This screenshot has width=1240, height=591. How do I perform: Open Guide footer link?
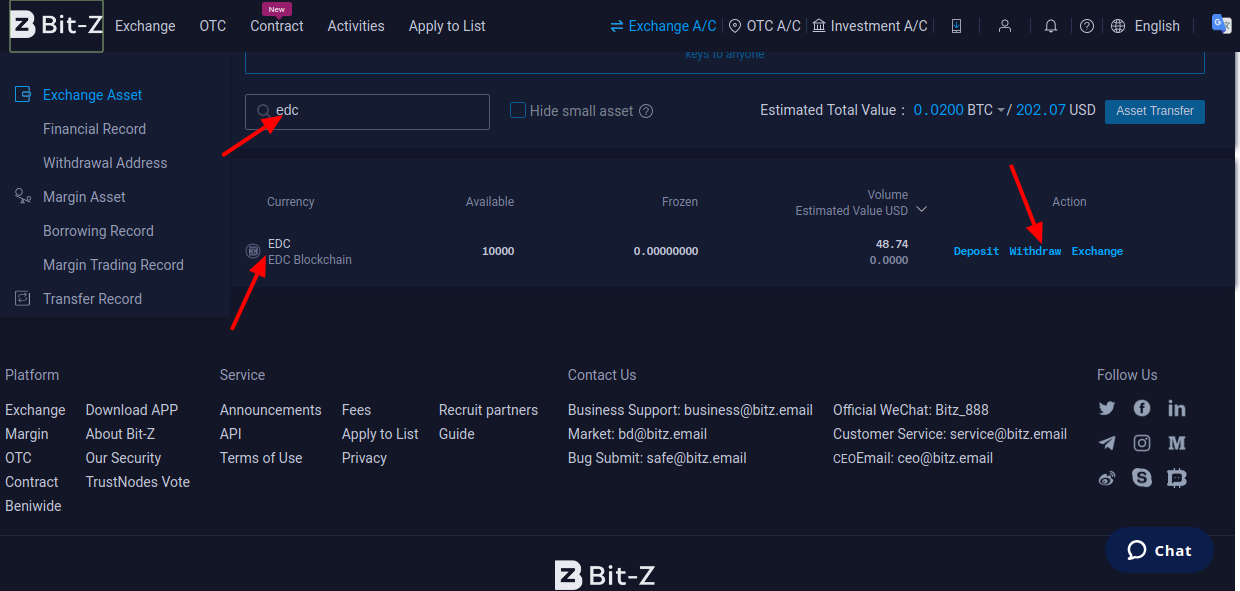[x=457, y=434]
